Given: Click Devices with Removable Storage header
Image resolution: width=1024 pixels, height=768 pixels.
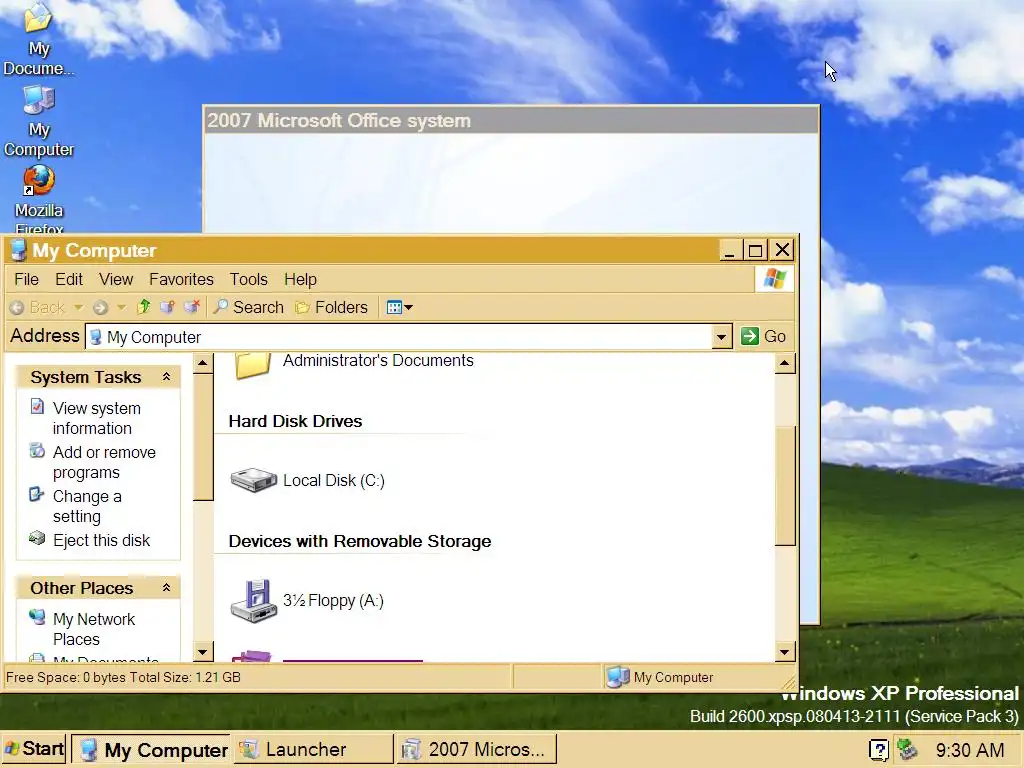Looking at the screenshot, I should pos(360,541).
